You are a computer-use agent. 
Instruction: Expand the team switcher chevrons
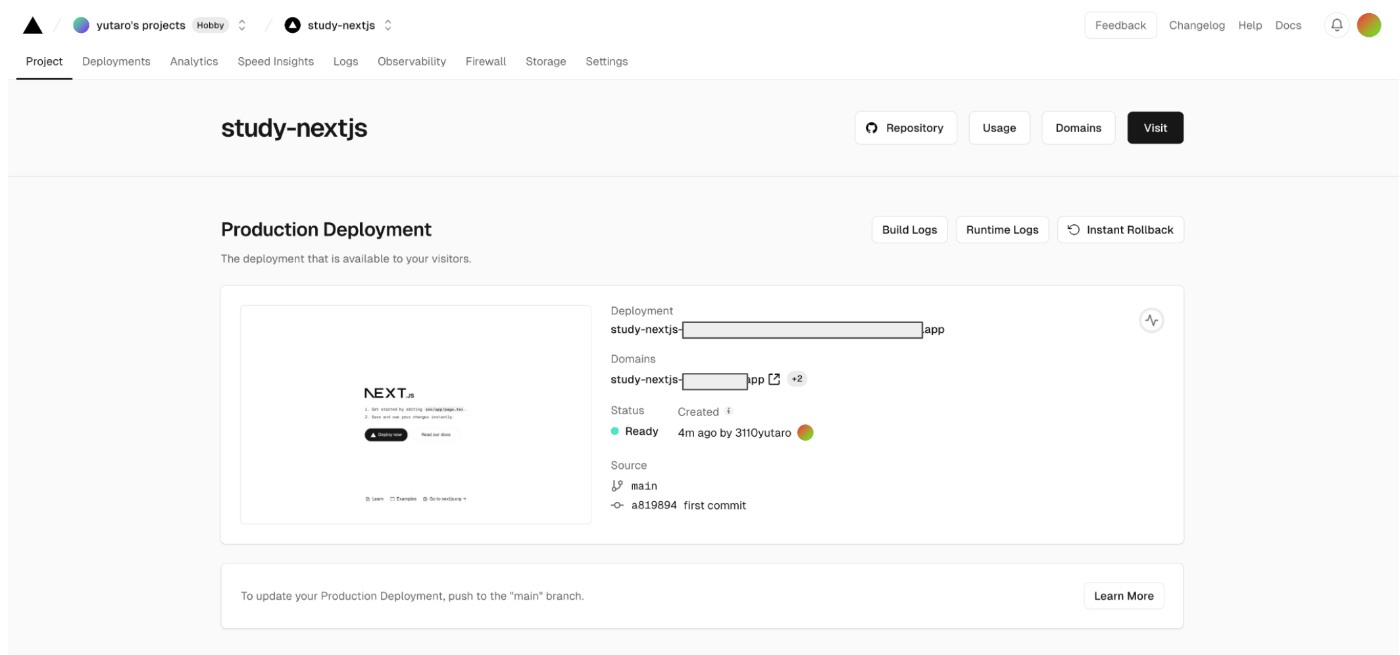pos(242,25)
